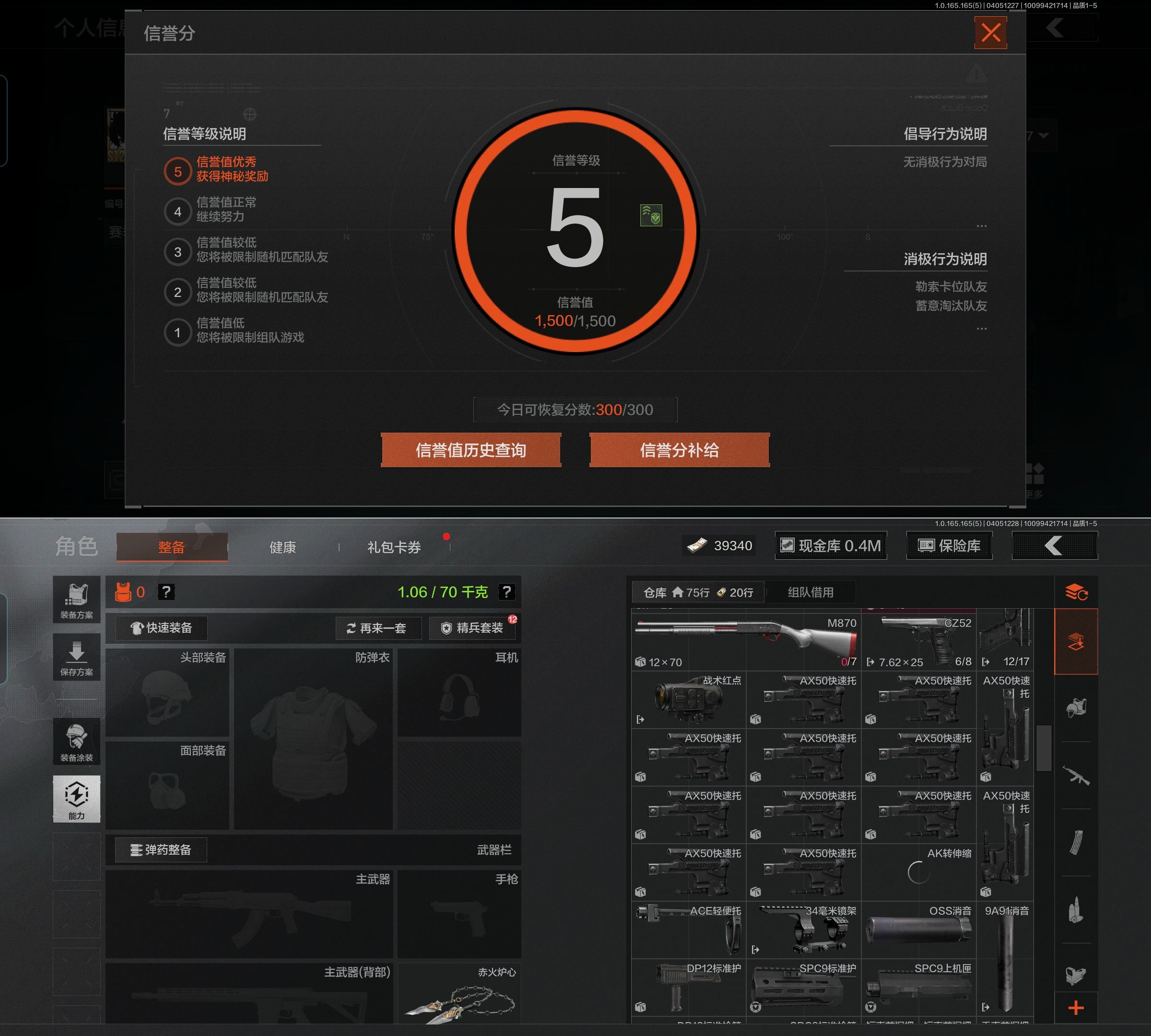Screen dimensions: 1151x1036
Task: Open the 装备方案 loadout icon
Action: 76,600
